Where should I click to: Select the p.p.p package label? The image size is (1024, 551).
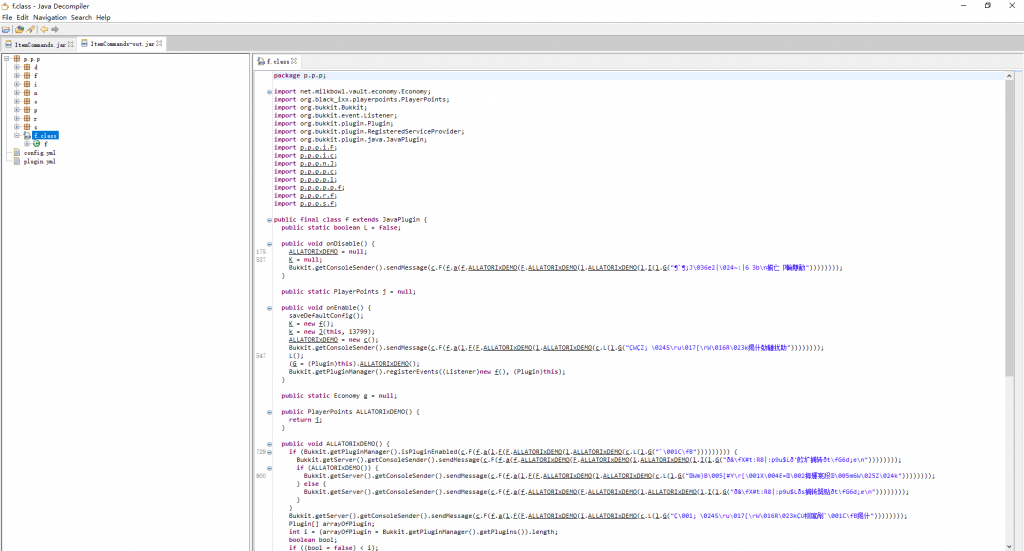click(32, 59)
